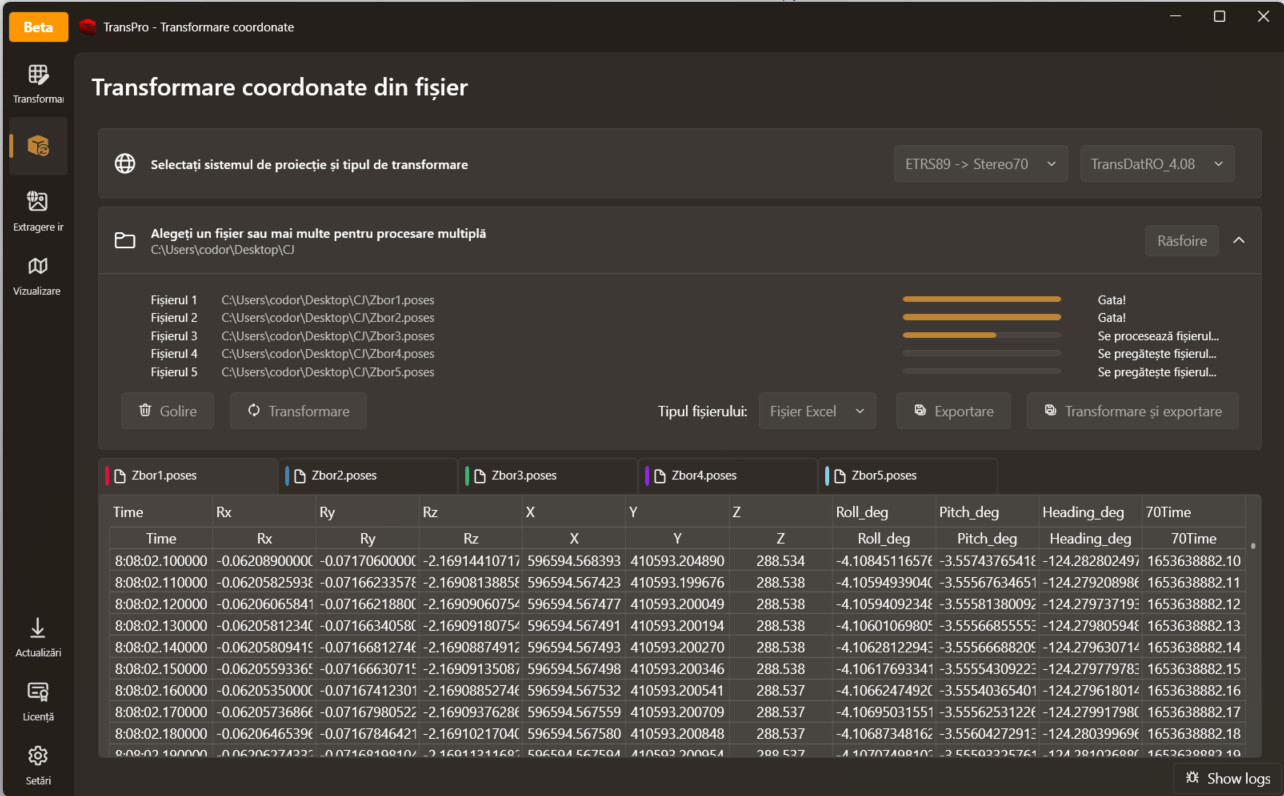The height and width of the screenshot is (796, 1284).
Task: Click the Fișierul 5 progress bar
Action: pyautogui.click(x=982, y=371)
